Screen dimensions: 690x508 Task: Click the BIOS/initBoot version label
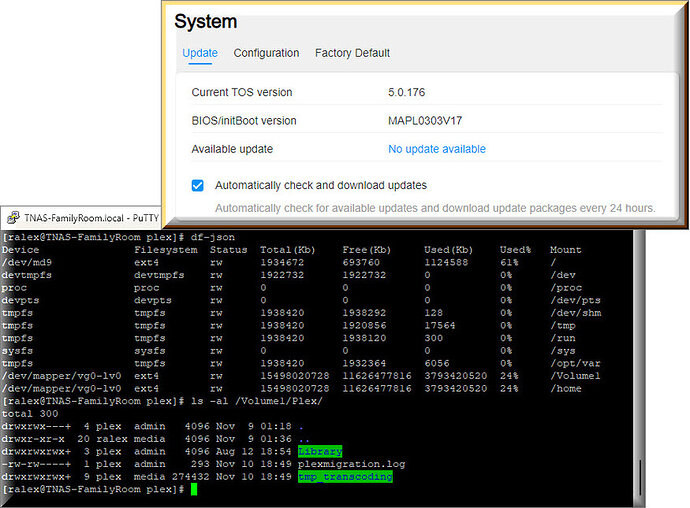pos(244,121)
